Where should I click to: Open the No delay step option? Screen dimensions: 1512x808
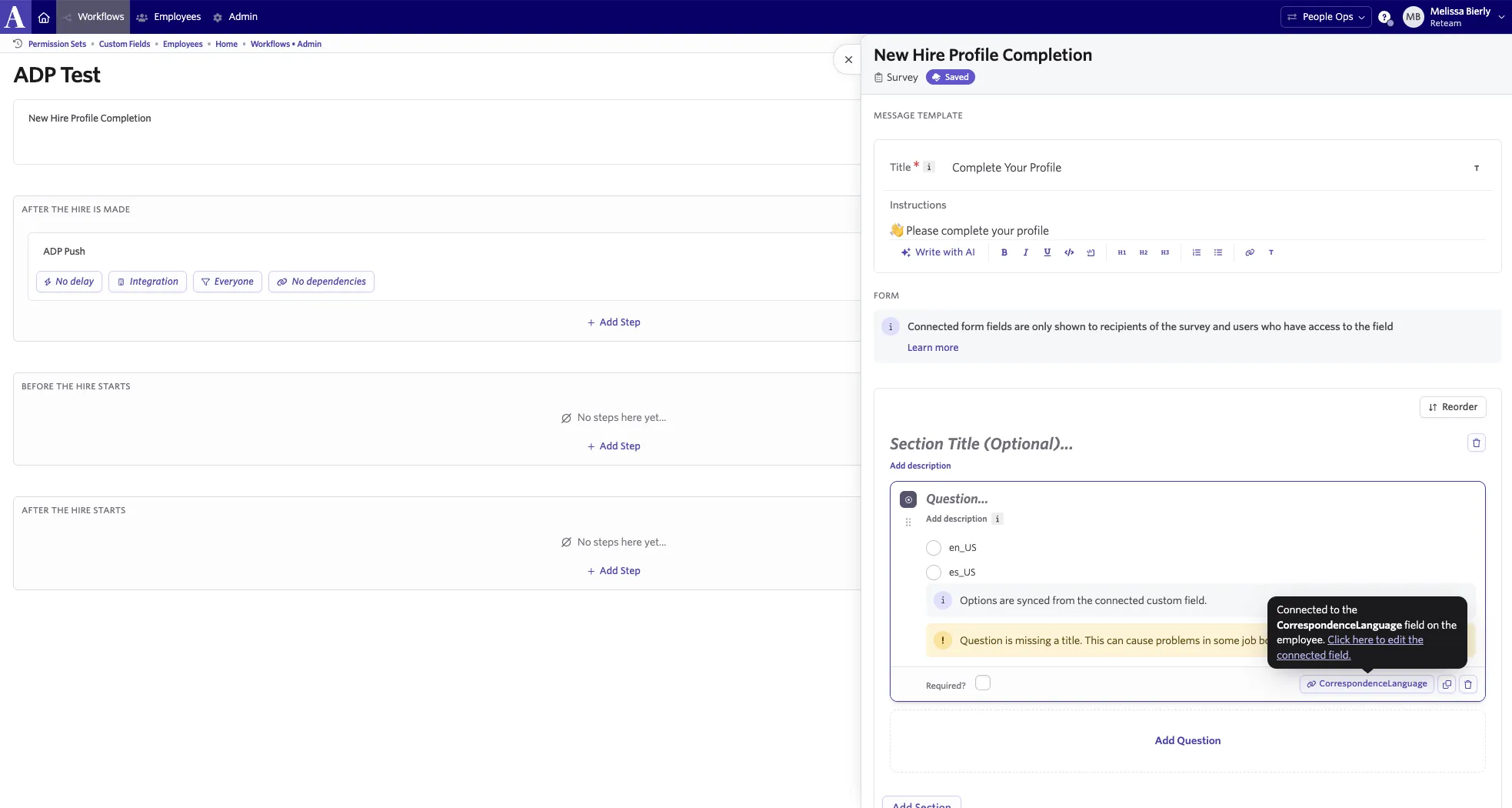point(68,282)
